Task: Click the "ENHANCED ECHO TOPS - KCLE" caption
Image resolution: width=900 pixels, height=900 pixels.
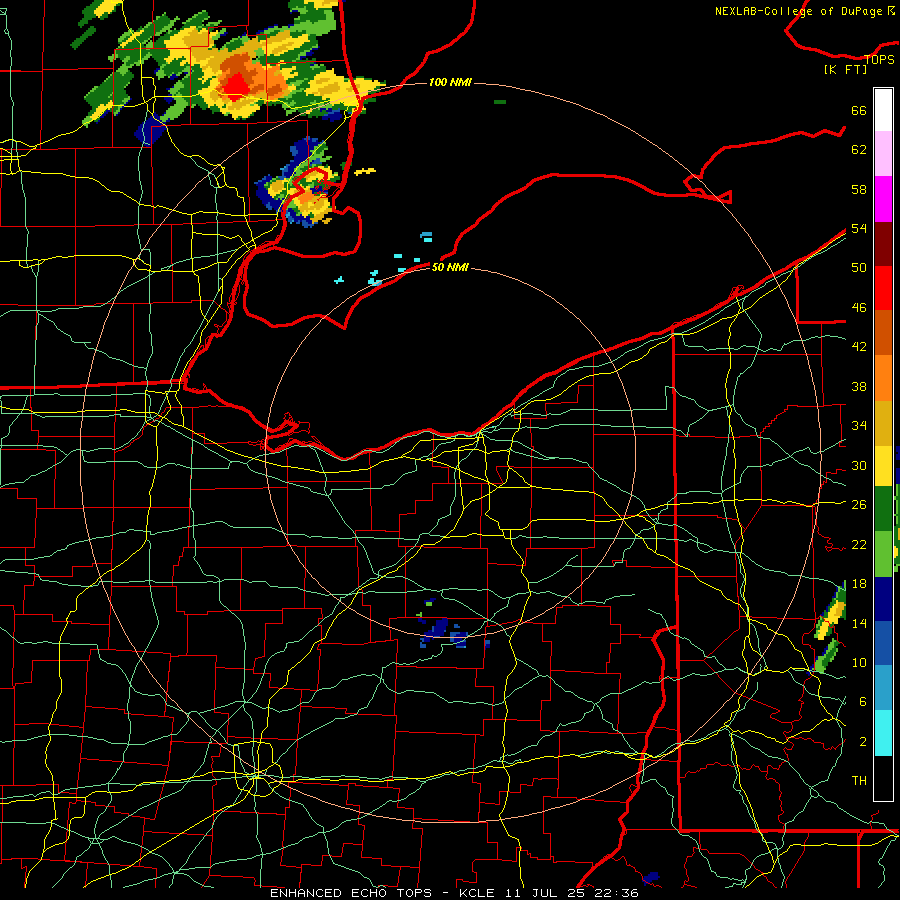Action: pos(382,893)
